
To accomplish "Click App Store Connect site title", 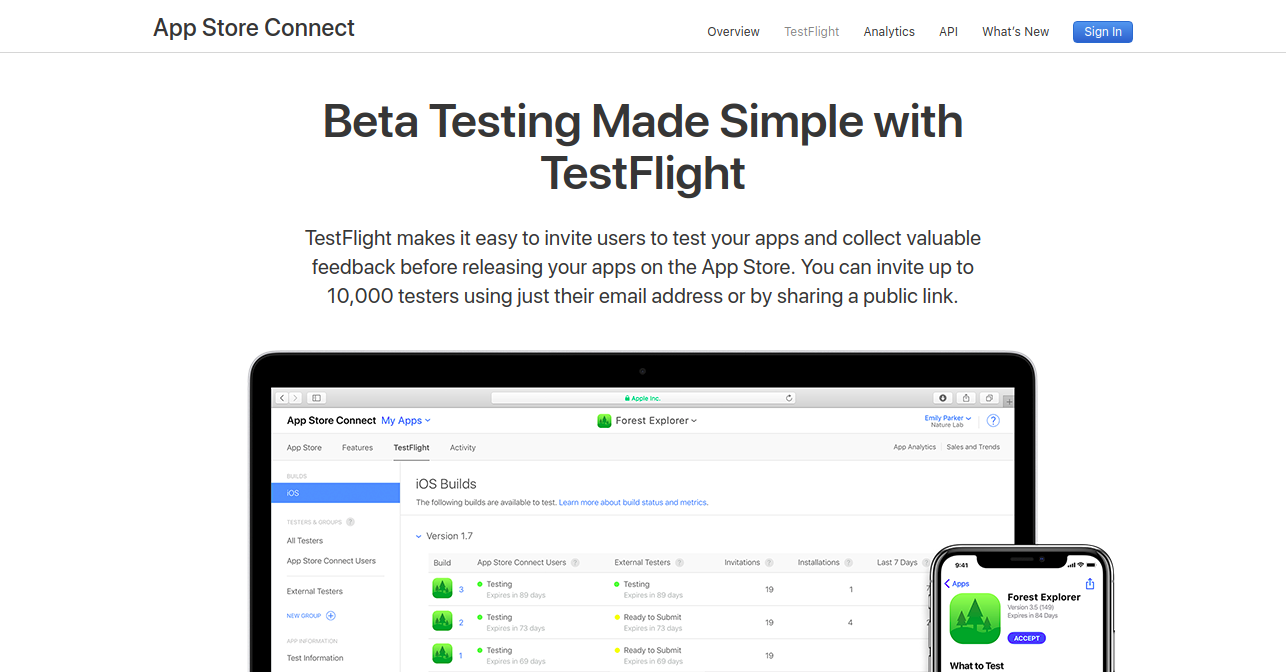I will tap(254, 28).
